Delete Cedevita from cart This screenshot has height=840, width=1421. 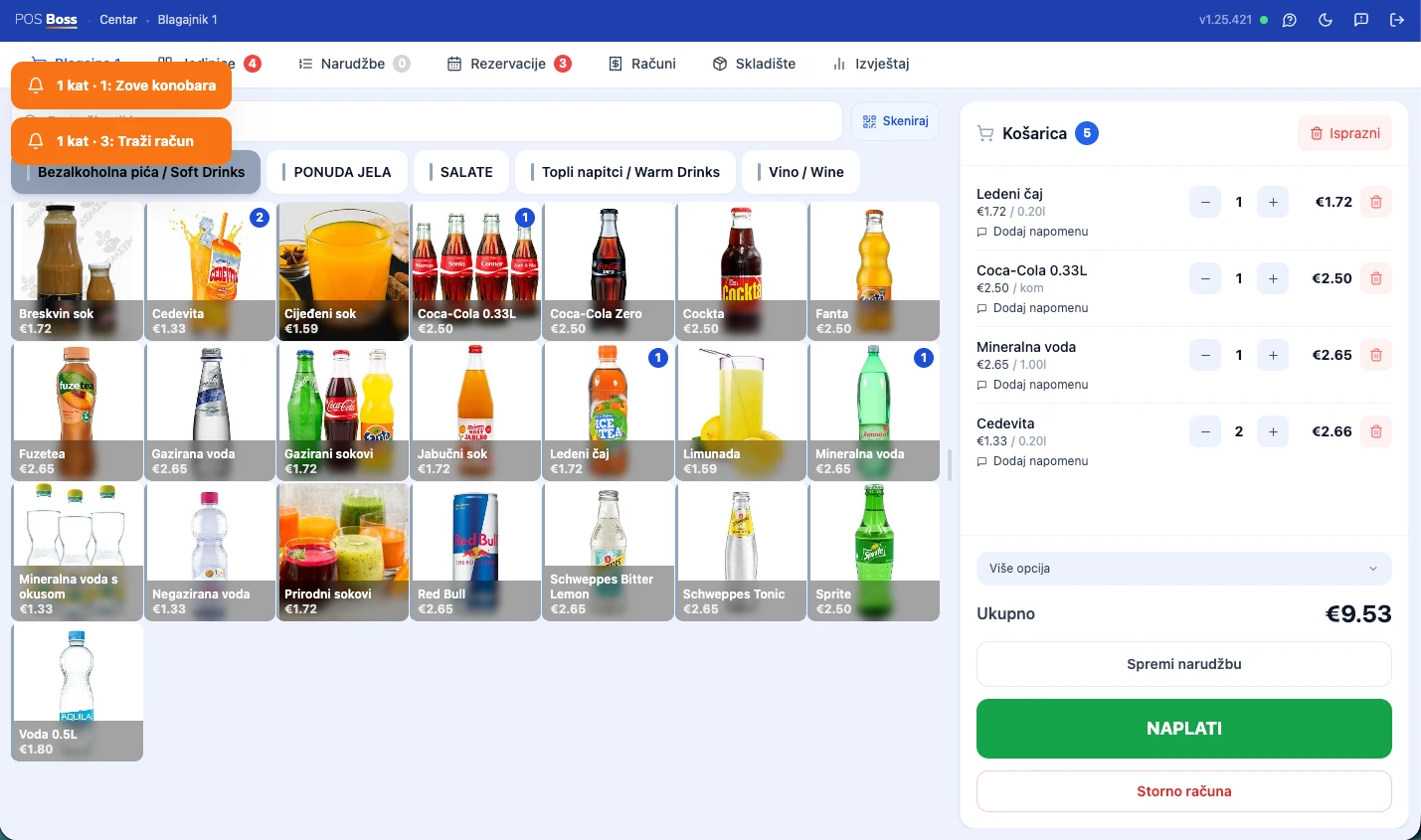[x=1376, y=431]
